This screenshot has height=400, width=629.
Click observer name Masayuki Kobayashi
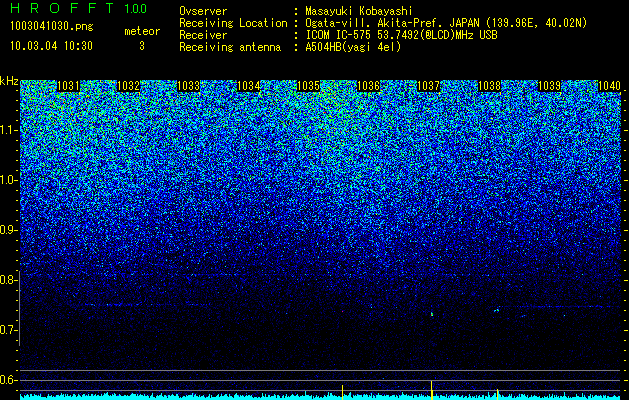[359, 11]
